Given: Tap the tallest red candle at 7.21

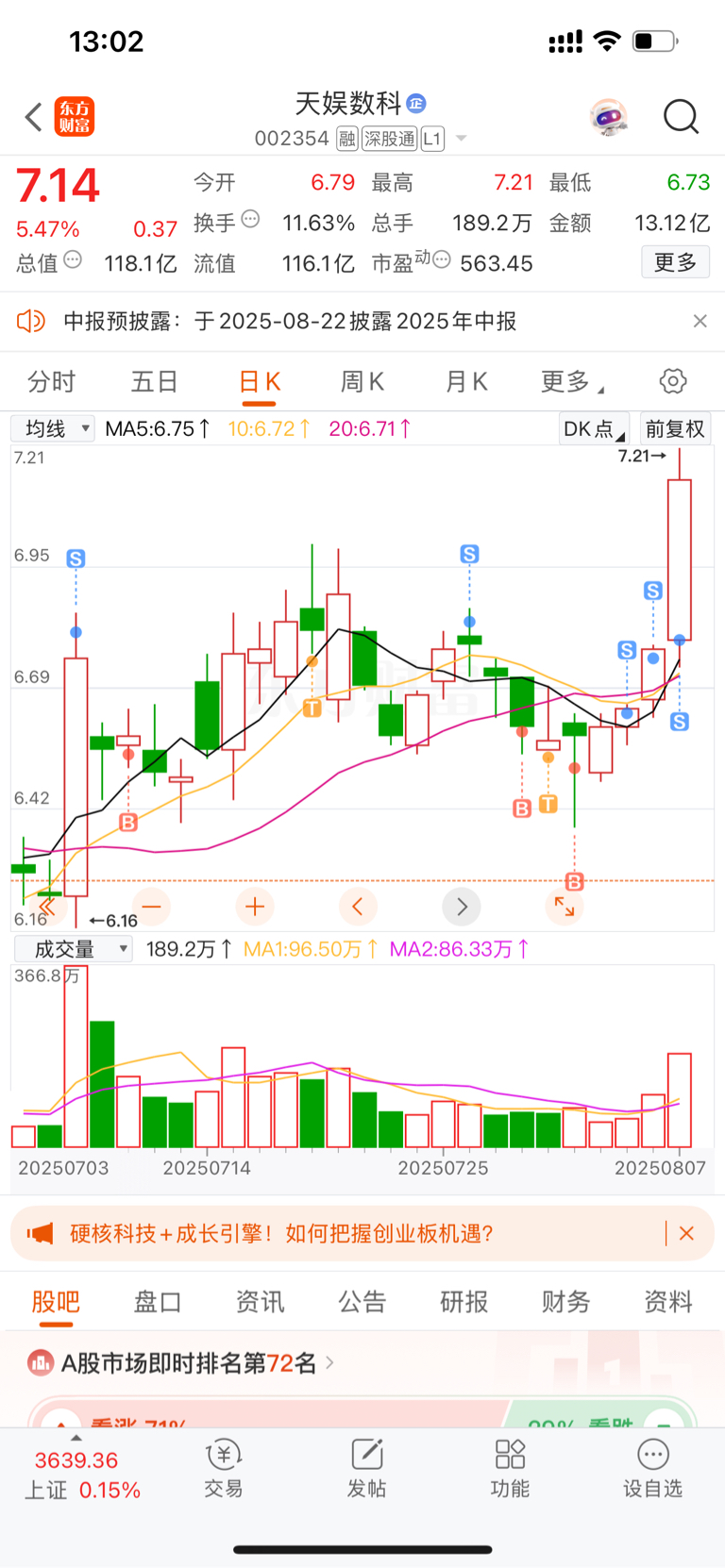Looking at the screenshot, I should (x=680, y=559).
